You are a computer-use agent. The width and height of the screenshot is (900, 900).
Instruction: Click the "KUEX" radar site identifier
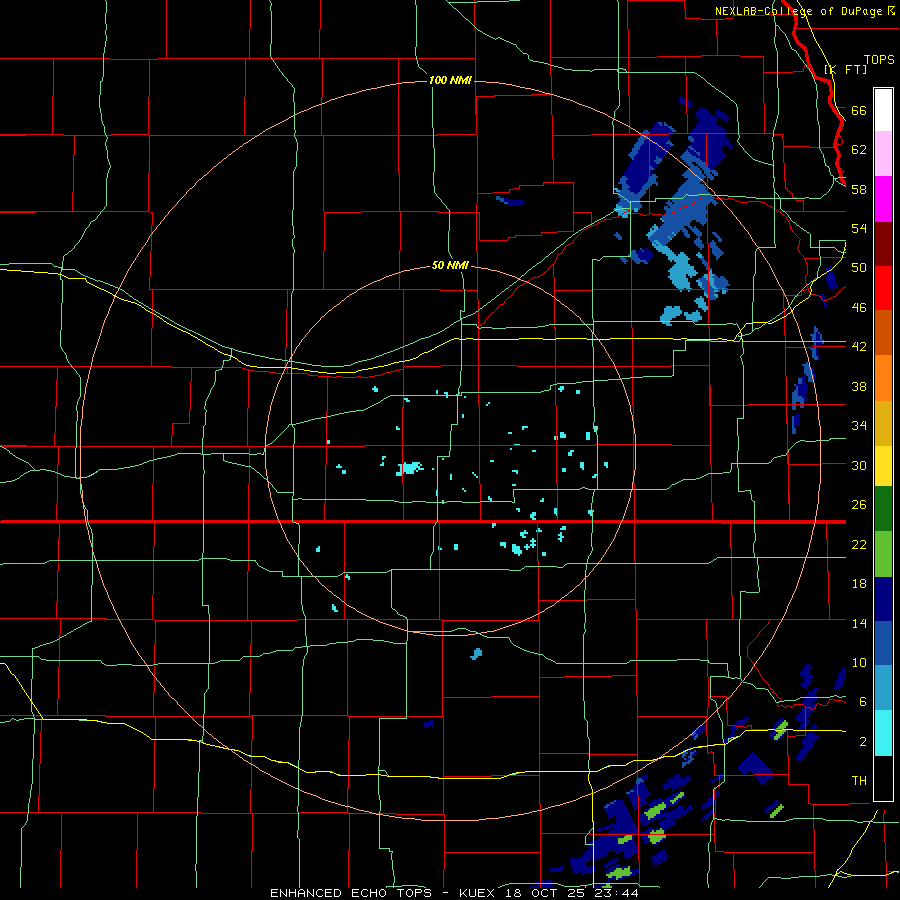(480, 893)
